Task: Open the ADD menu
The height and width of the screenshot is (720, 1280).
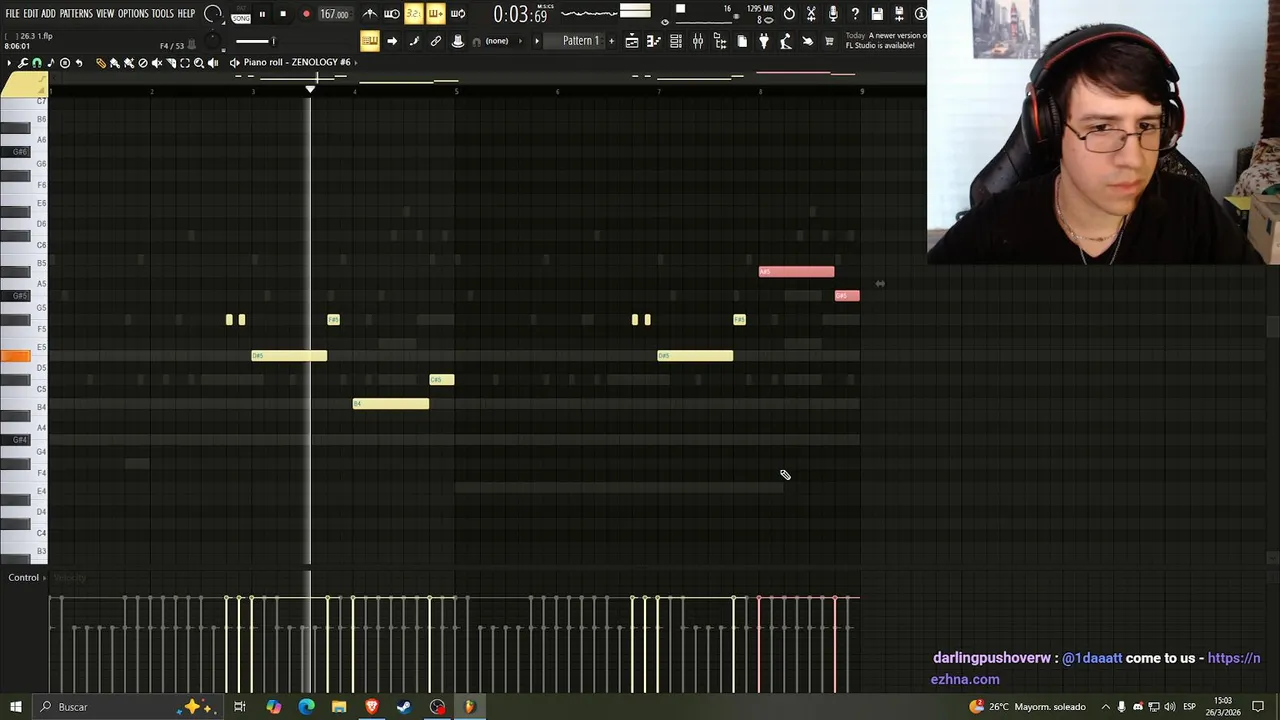Action: coord(48,14)
